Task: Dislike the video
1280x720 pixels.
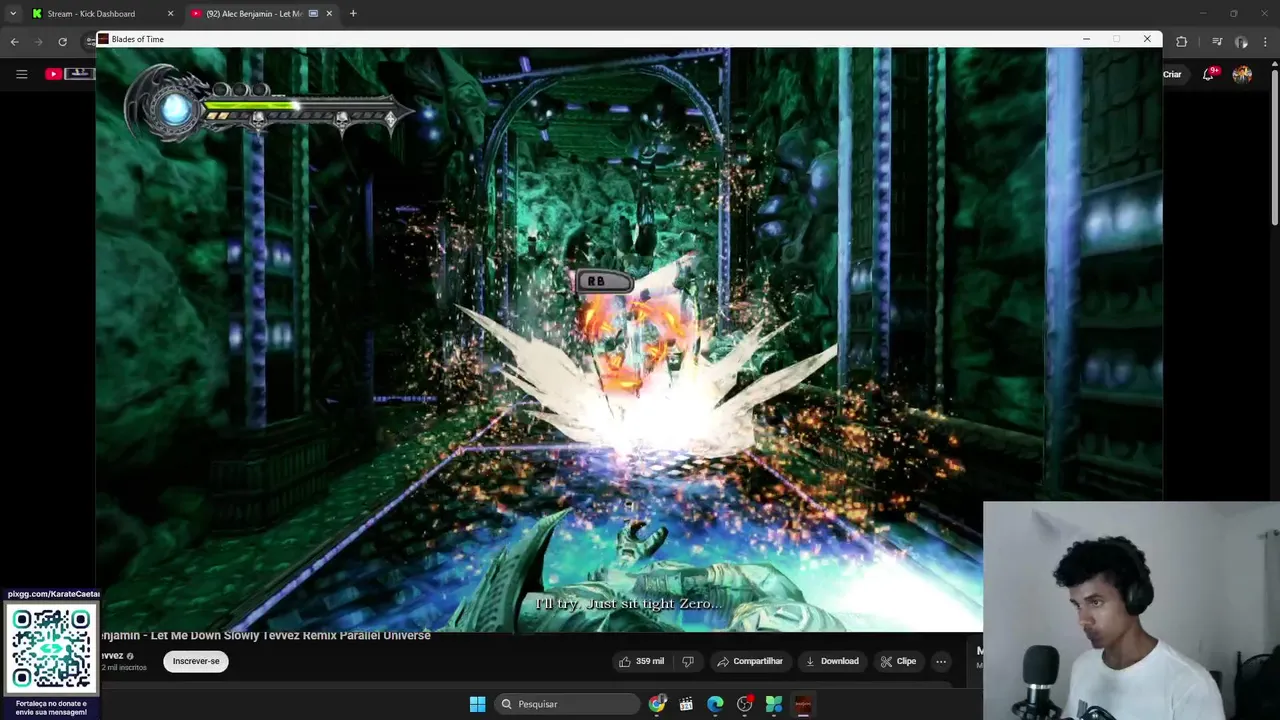Action: click(x=688, y=661)
